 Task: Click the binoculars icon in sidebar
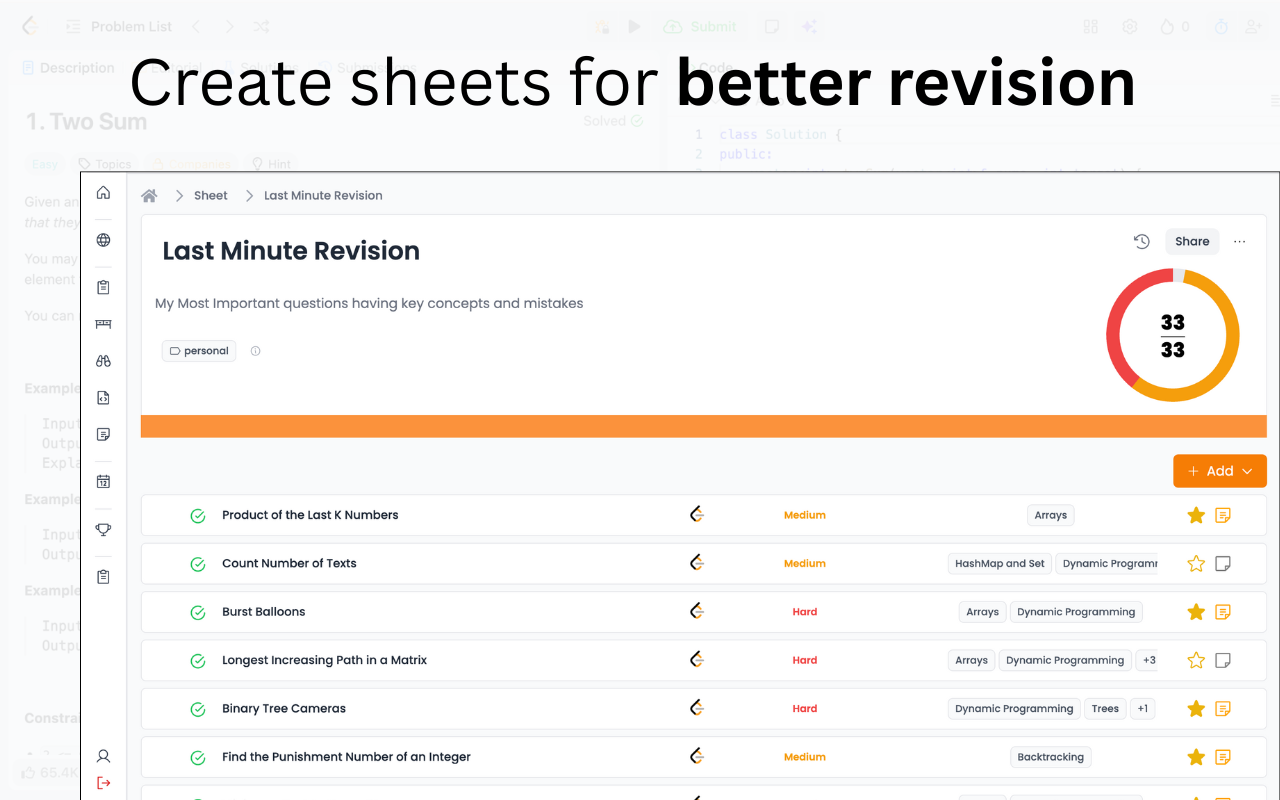(x=103, y=361)
